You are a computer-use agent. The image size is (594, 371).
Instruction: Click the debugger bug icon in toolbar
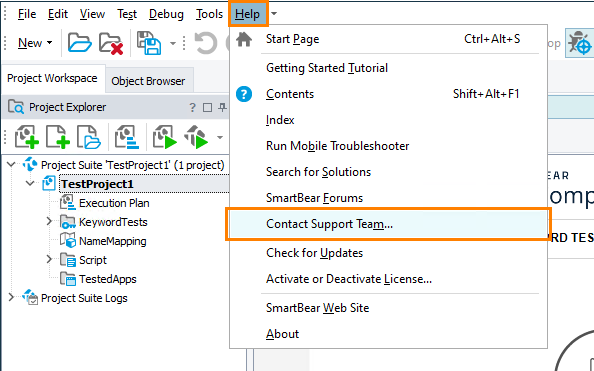point(580,43)
